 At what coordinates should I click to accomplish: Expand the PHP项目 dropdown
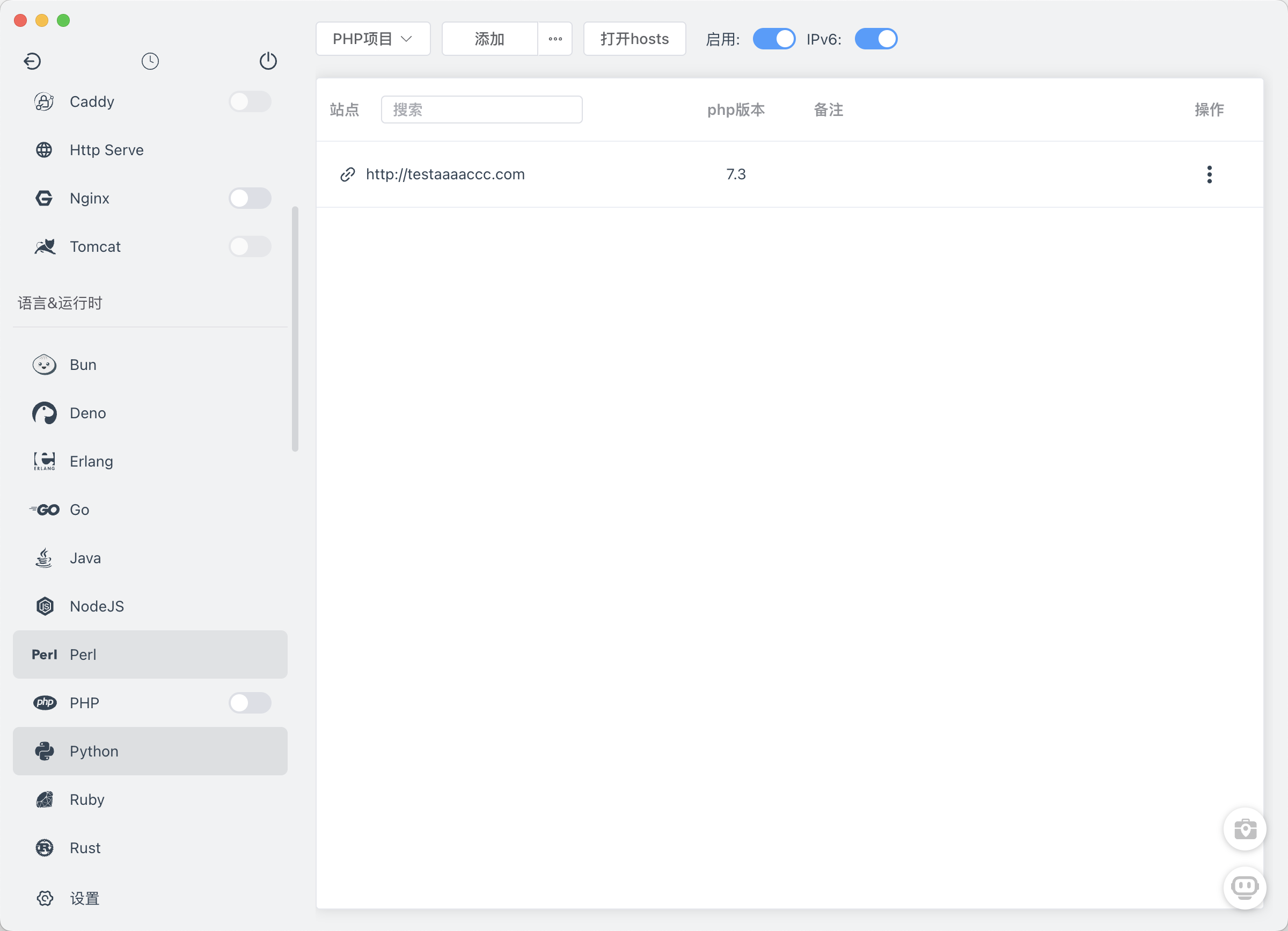372,39
